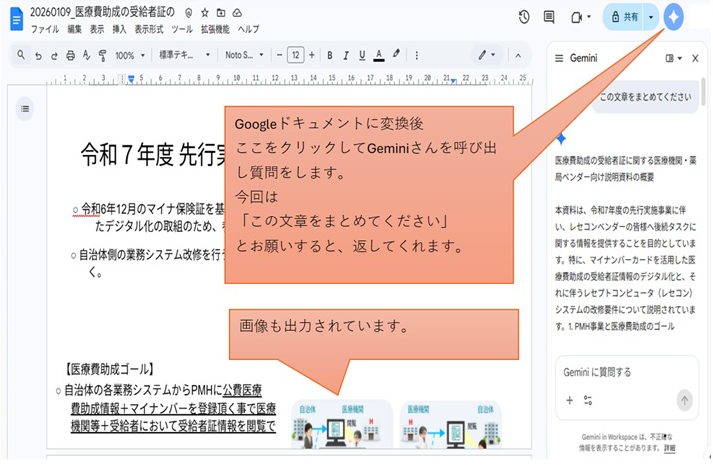Open the 編集 menu
Screen dimensions: 713x471
(x=75, y=29)
